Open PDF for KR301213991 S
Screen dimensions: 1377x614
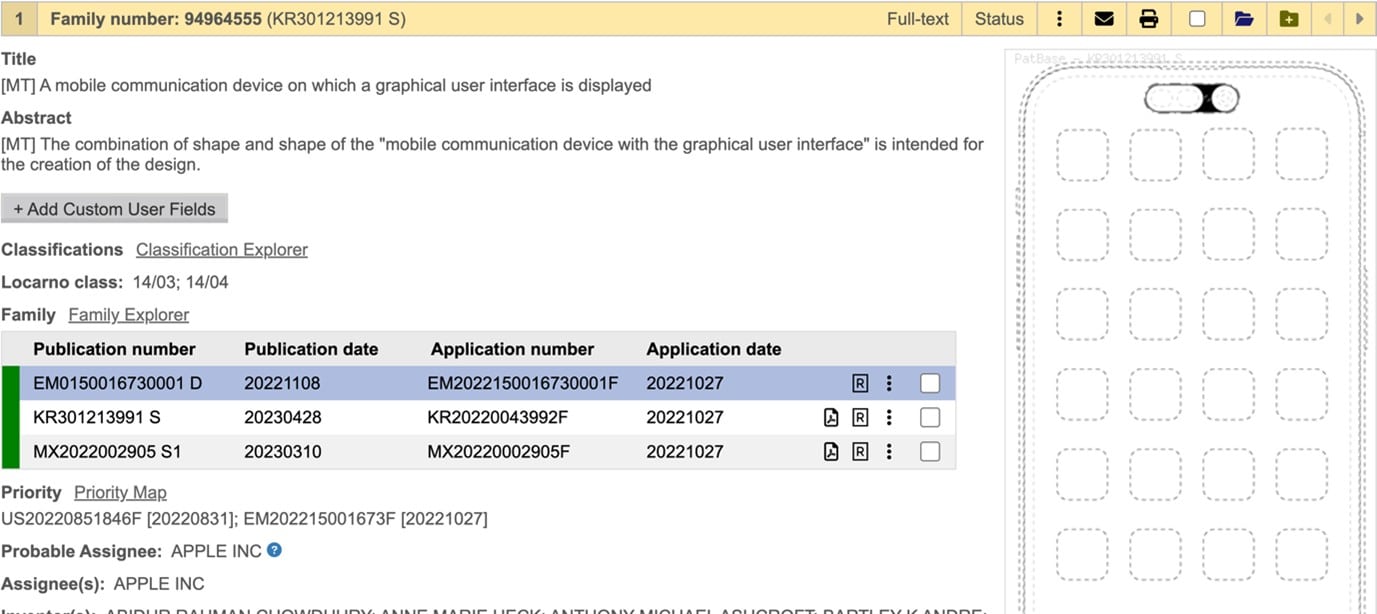click(x=830, y=418)
